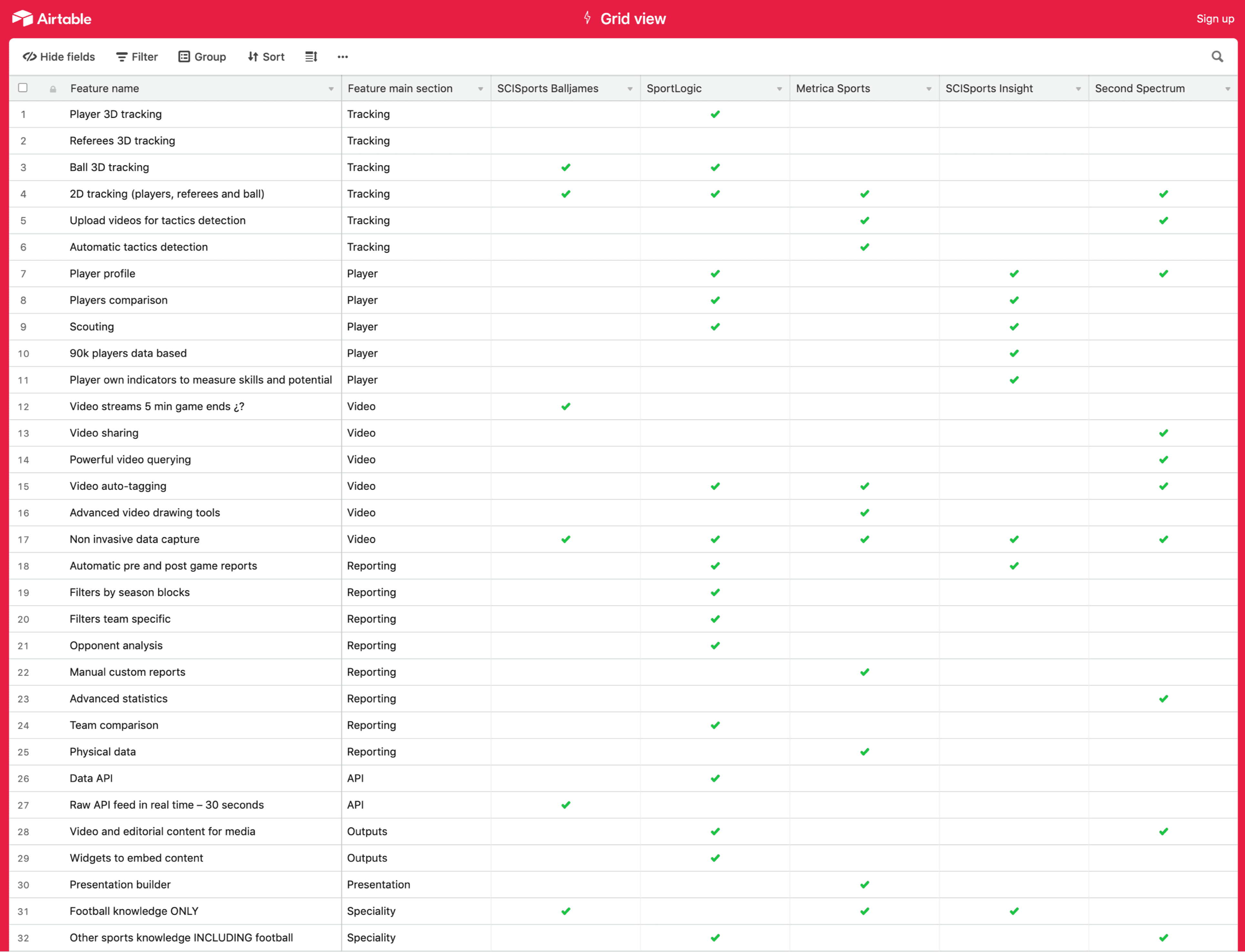Toggle SportLogic checkmark for Player 3D tracking
This screenshot has height=952, width=1245.
[715, 114]
